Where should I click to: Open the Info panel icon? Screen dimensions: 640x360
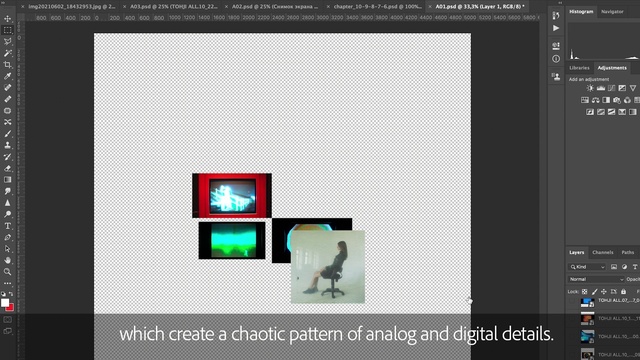[x=556, y=59]
